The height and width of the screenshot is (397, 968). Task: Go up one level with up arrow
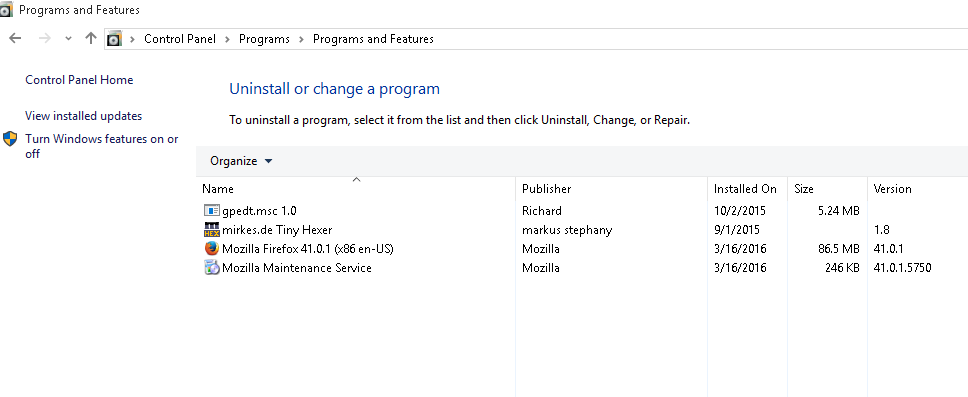click(91, 38)
